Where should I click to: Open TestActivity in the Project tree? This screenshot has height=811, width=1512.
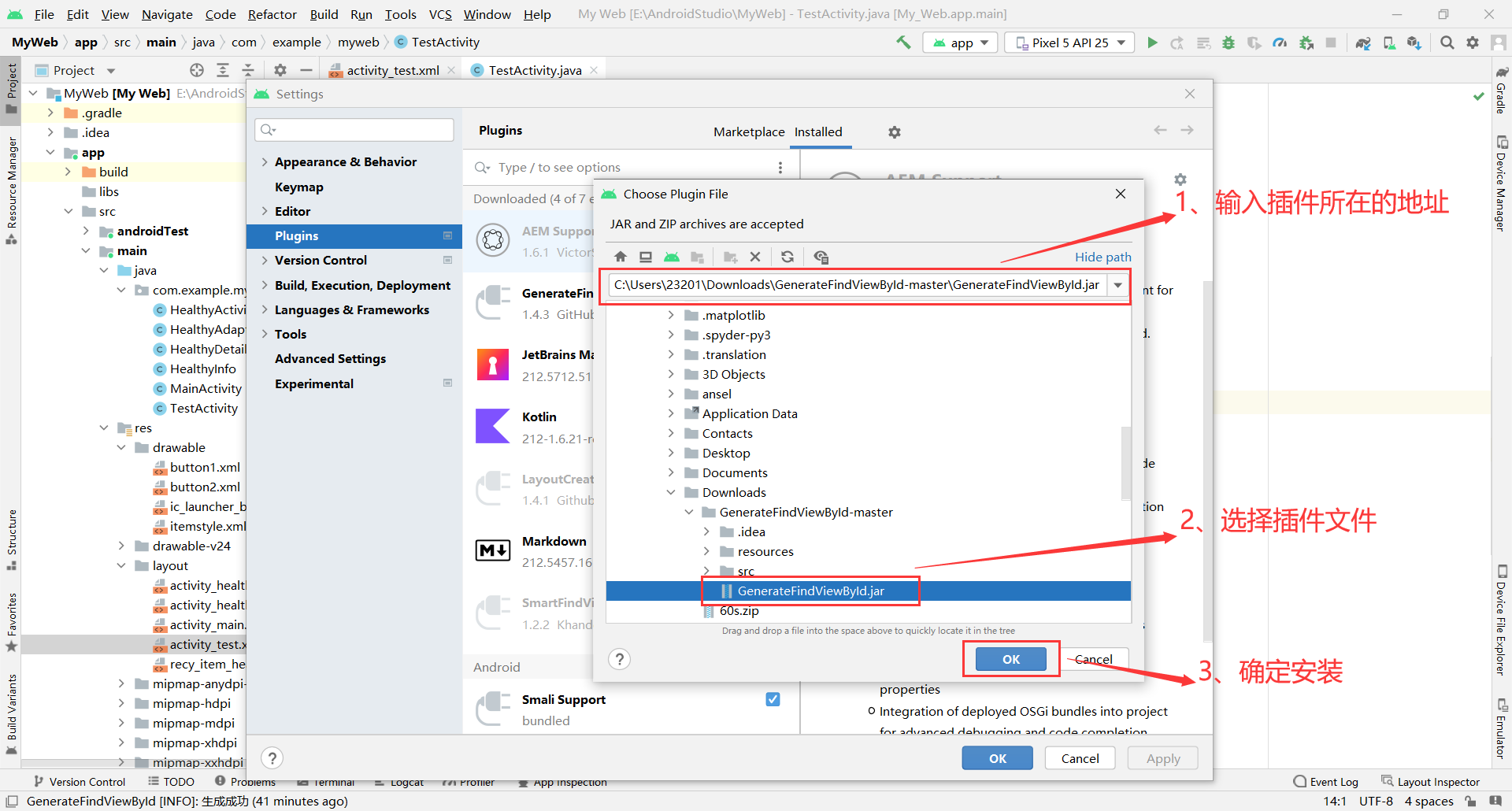tap(203, 409)
